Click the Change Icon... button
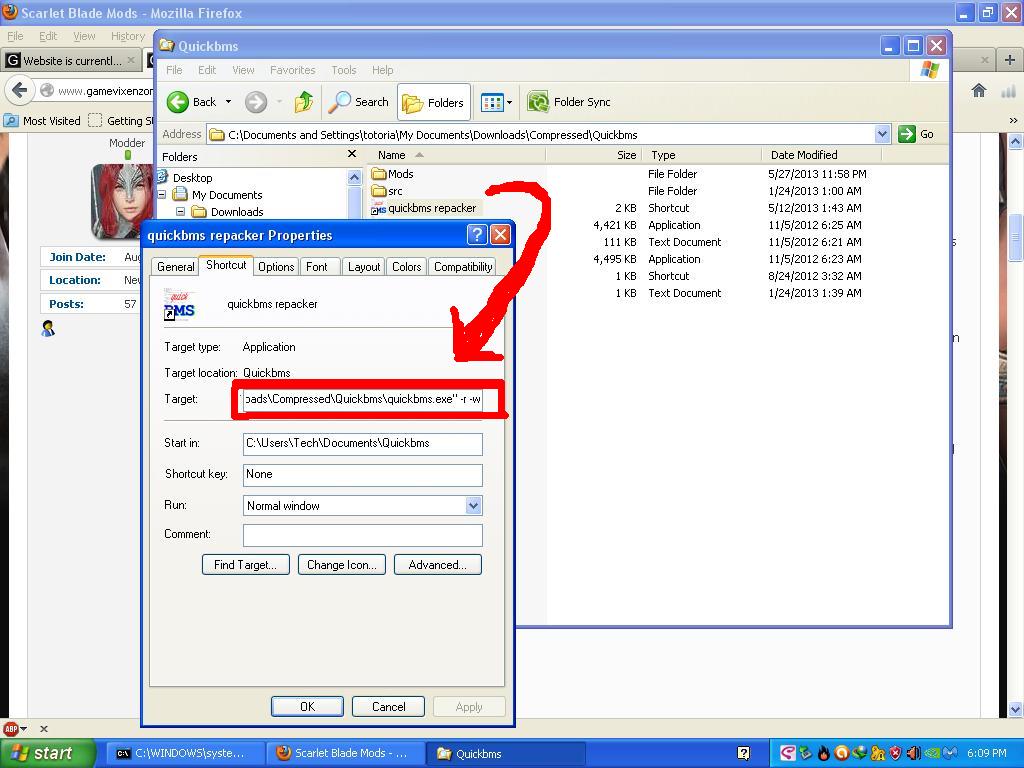The image size is (1024, 768). pyautogui.click(x=341, y=565)
